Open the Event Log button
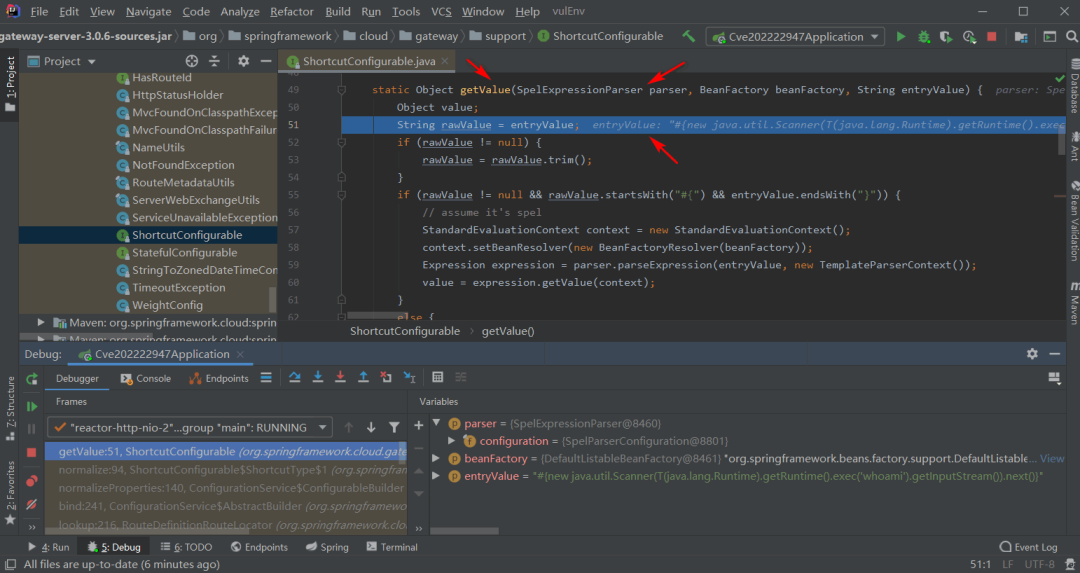 coord(1028,547)
